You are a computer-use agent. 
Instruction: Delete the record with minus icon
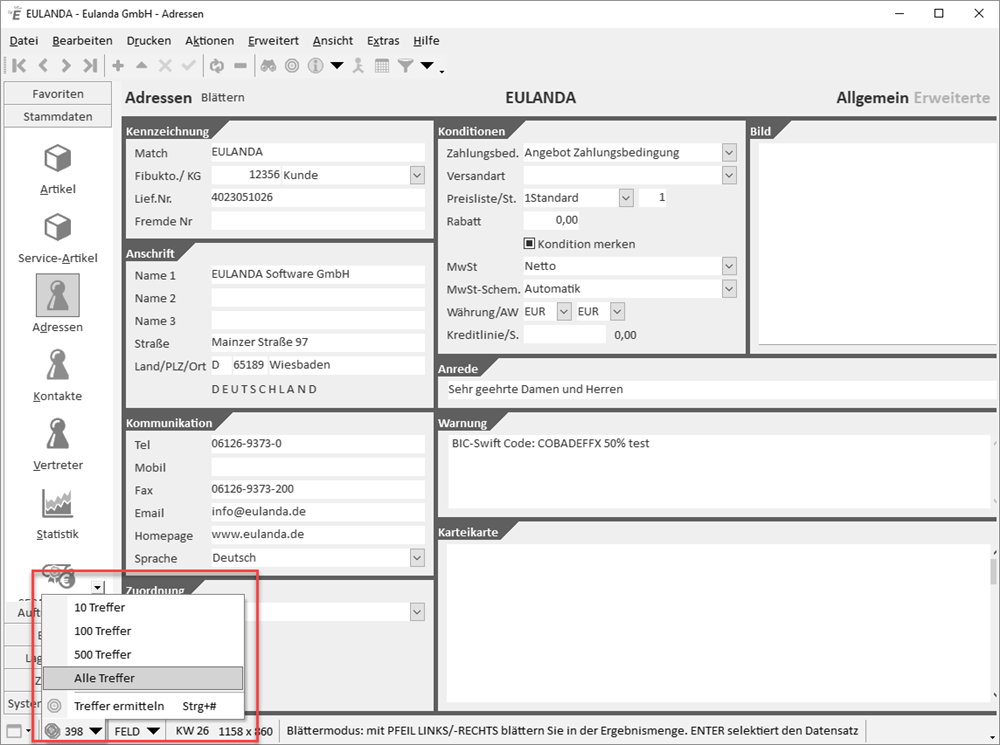(x=240, y=65)
